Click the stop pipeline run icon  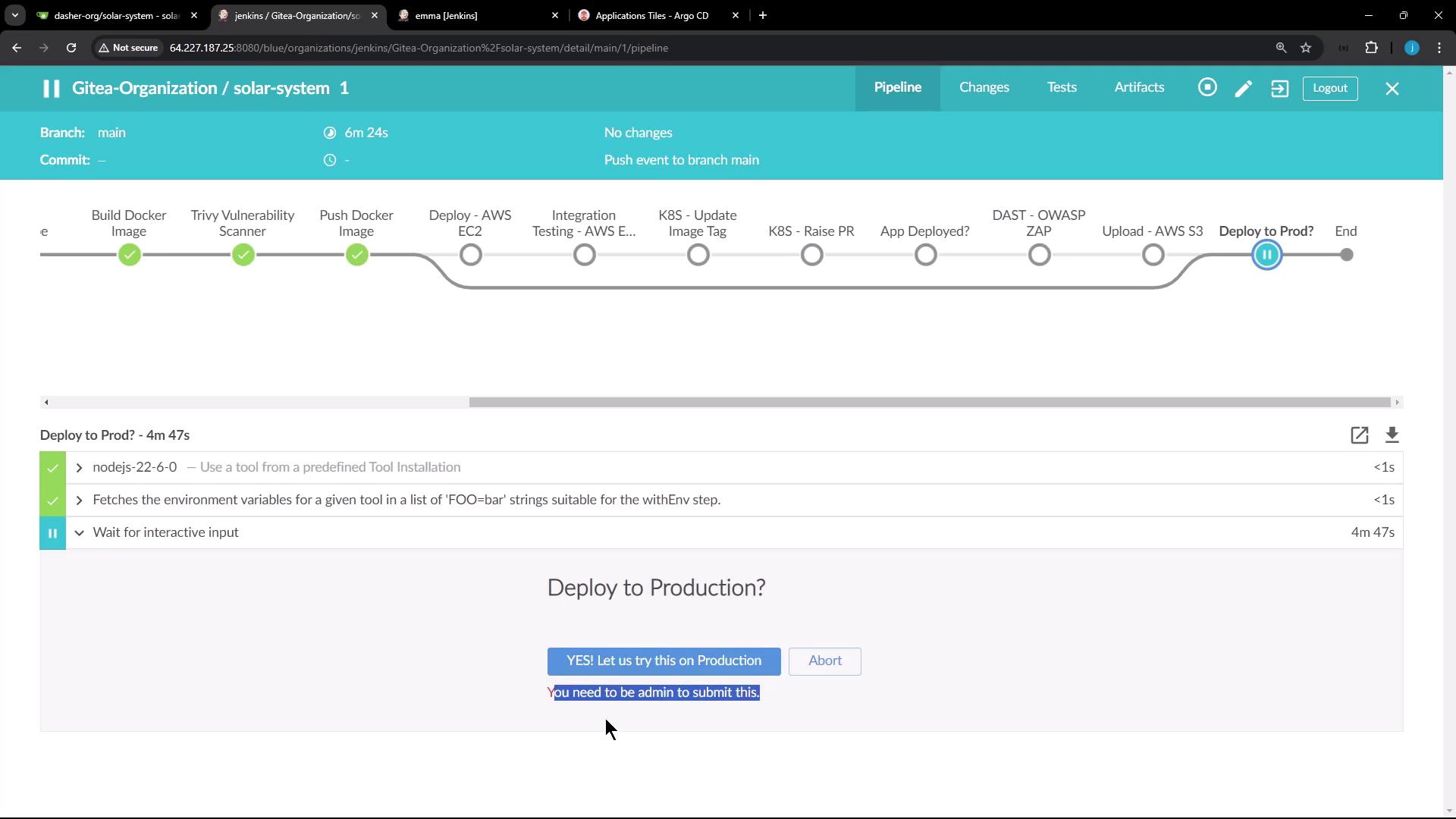pos(1207,88)
